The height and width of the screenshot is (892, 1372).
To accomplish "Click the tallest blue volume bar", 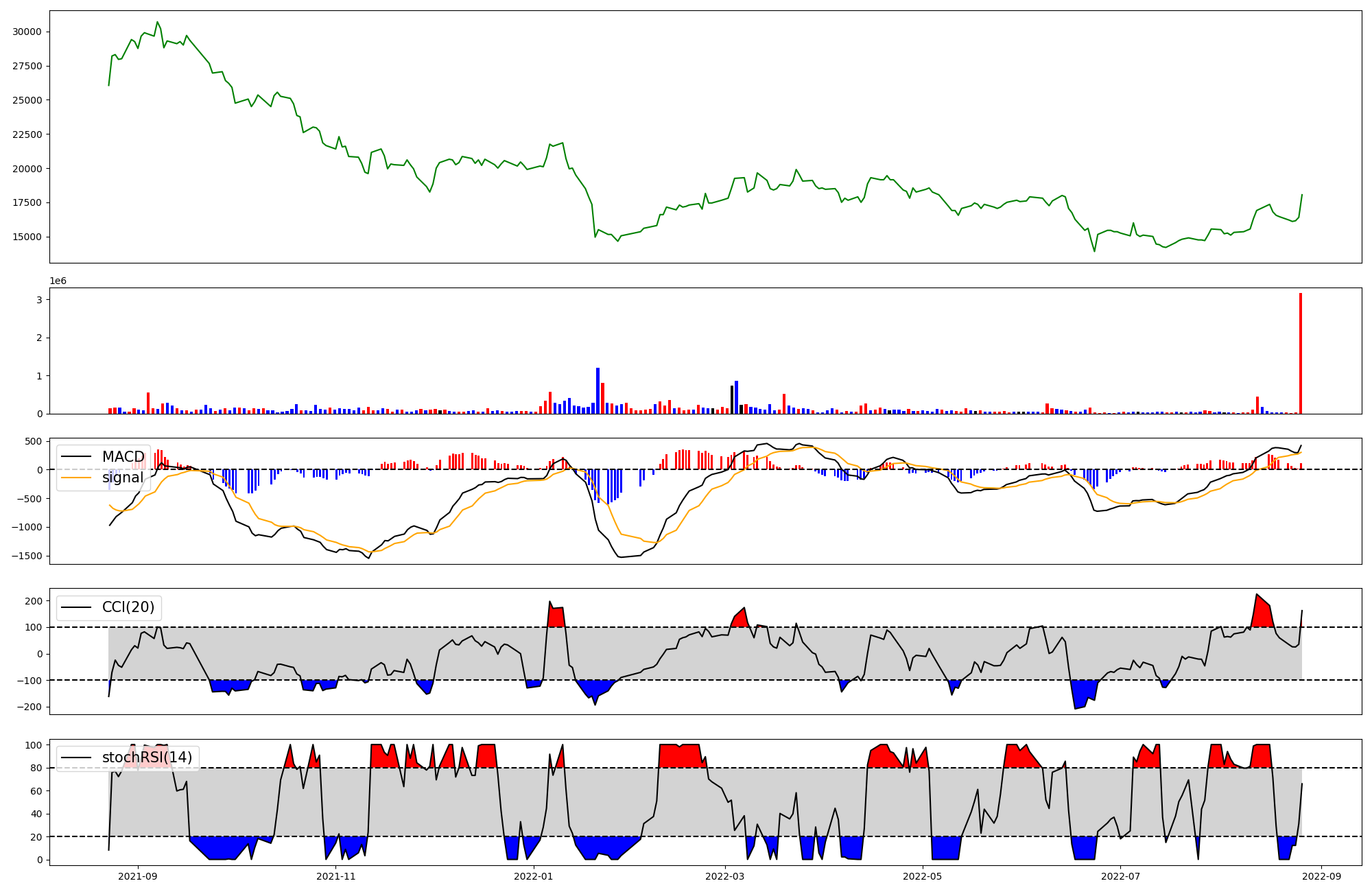I will pyautogui.click(x=598, y=390).
